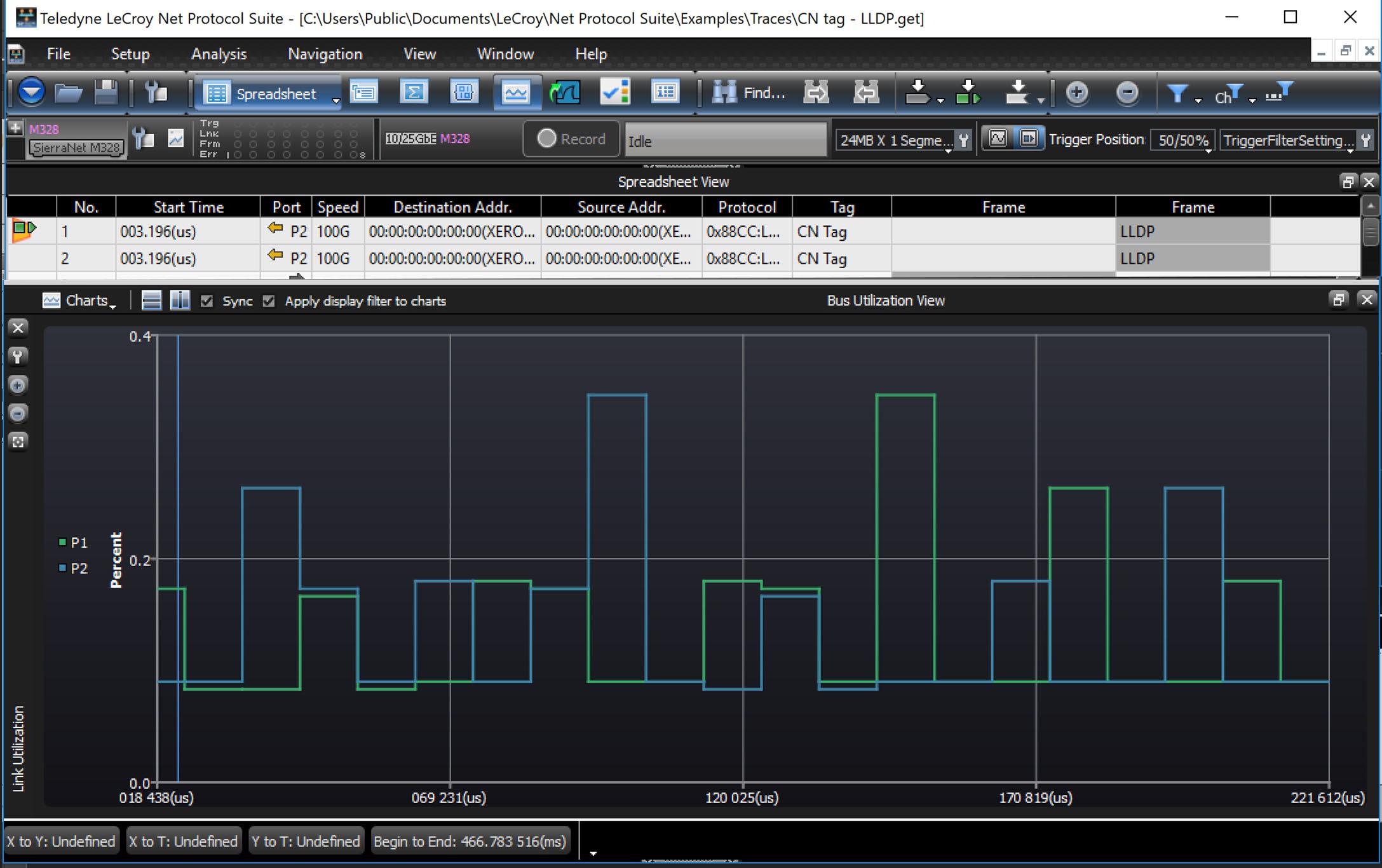Image resolution: width=1382 pixels, height=868 pixels.
Task: Select spreadsheet row 2 Start Time cell
Action: [188, 259]
